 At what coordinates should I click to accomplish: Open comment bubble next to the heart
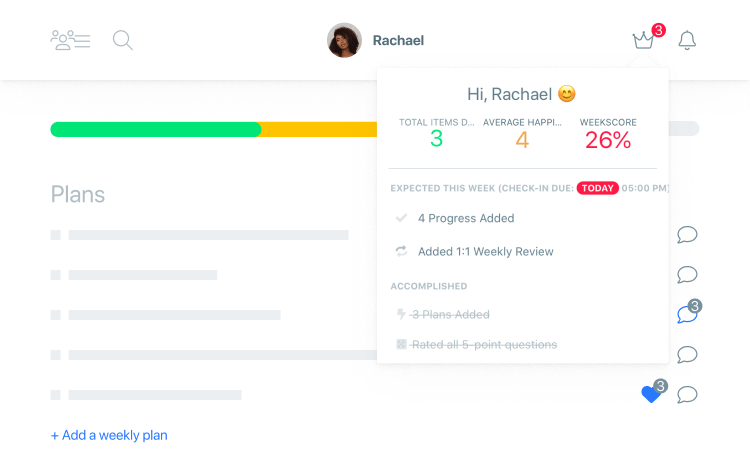pyautogui.click(x=687, y=394)
